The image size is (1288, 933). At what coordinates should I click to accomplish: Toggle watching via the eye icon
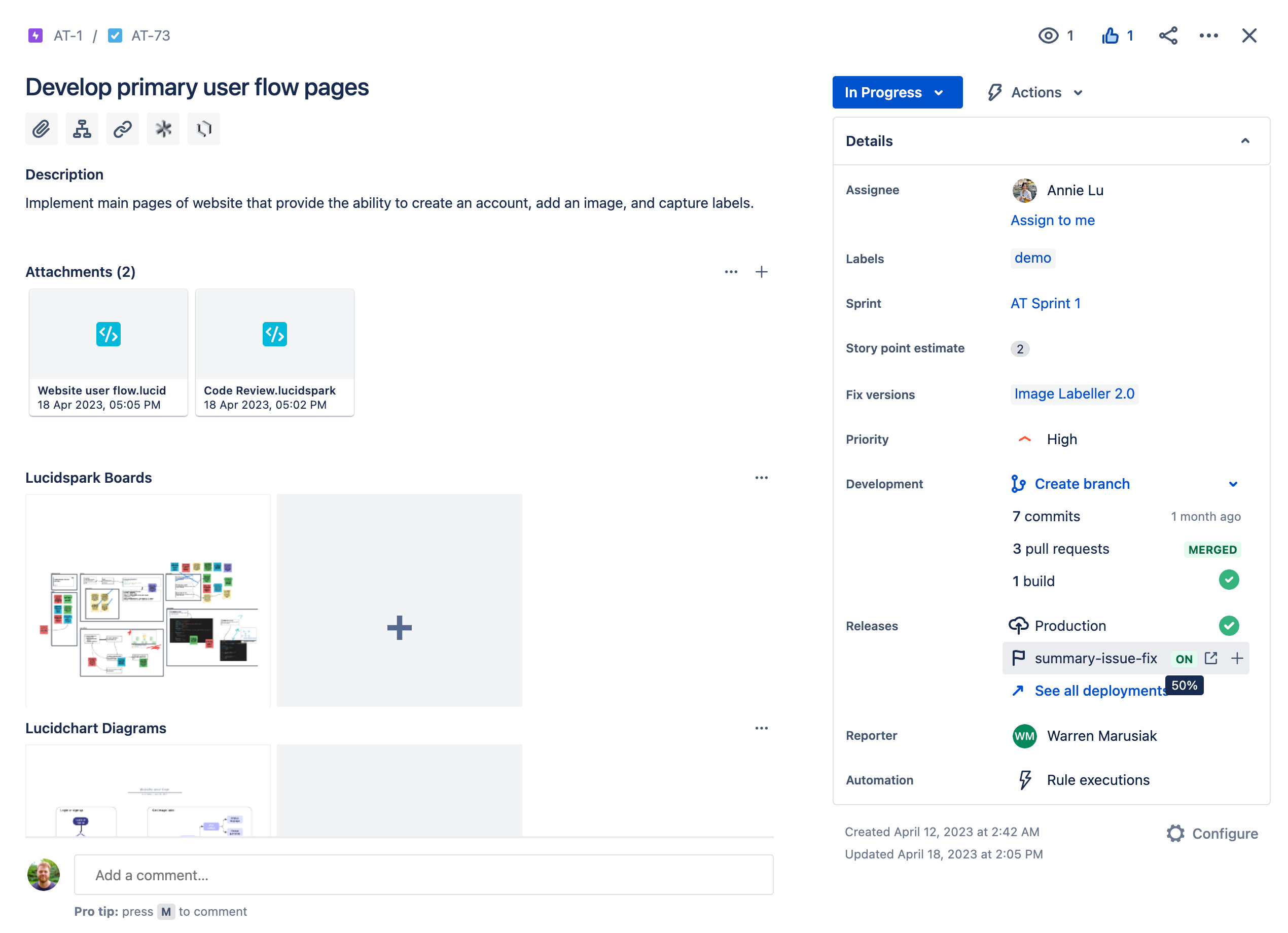pos(1049,35)
